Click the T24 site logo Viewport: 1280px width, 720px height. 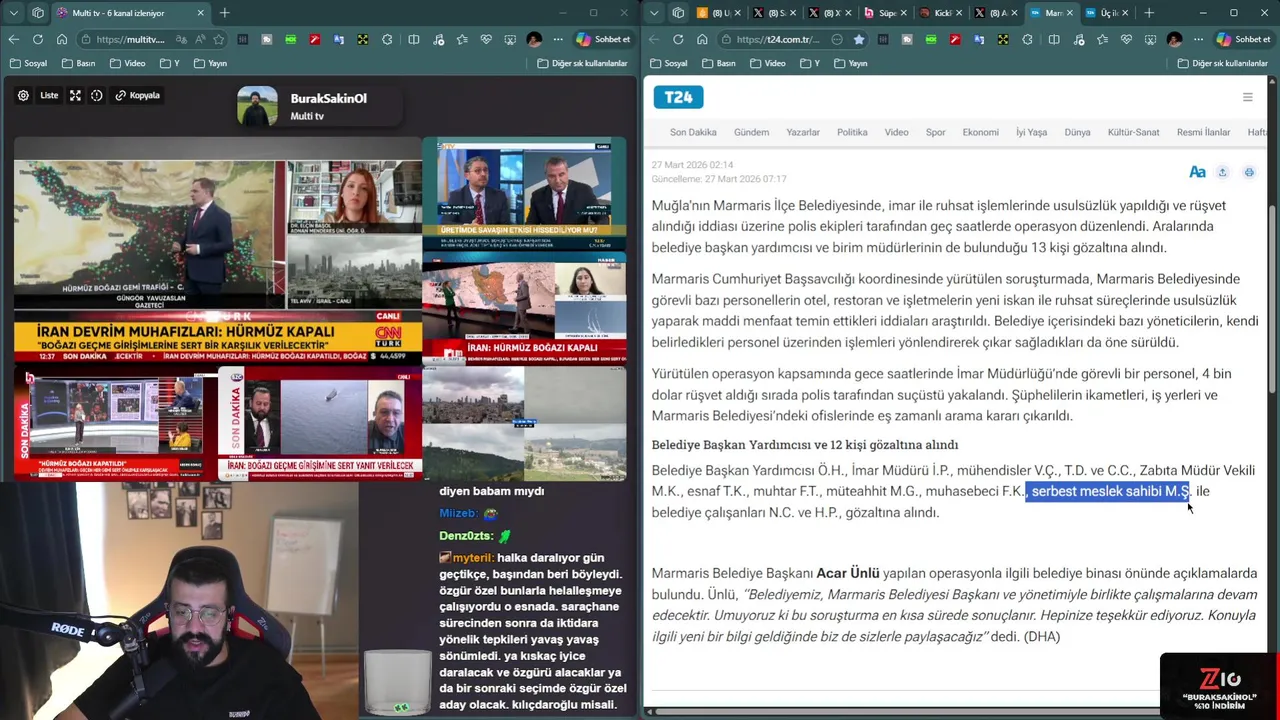pos(679,97)
